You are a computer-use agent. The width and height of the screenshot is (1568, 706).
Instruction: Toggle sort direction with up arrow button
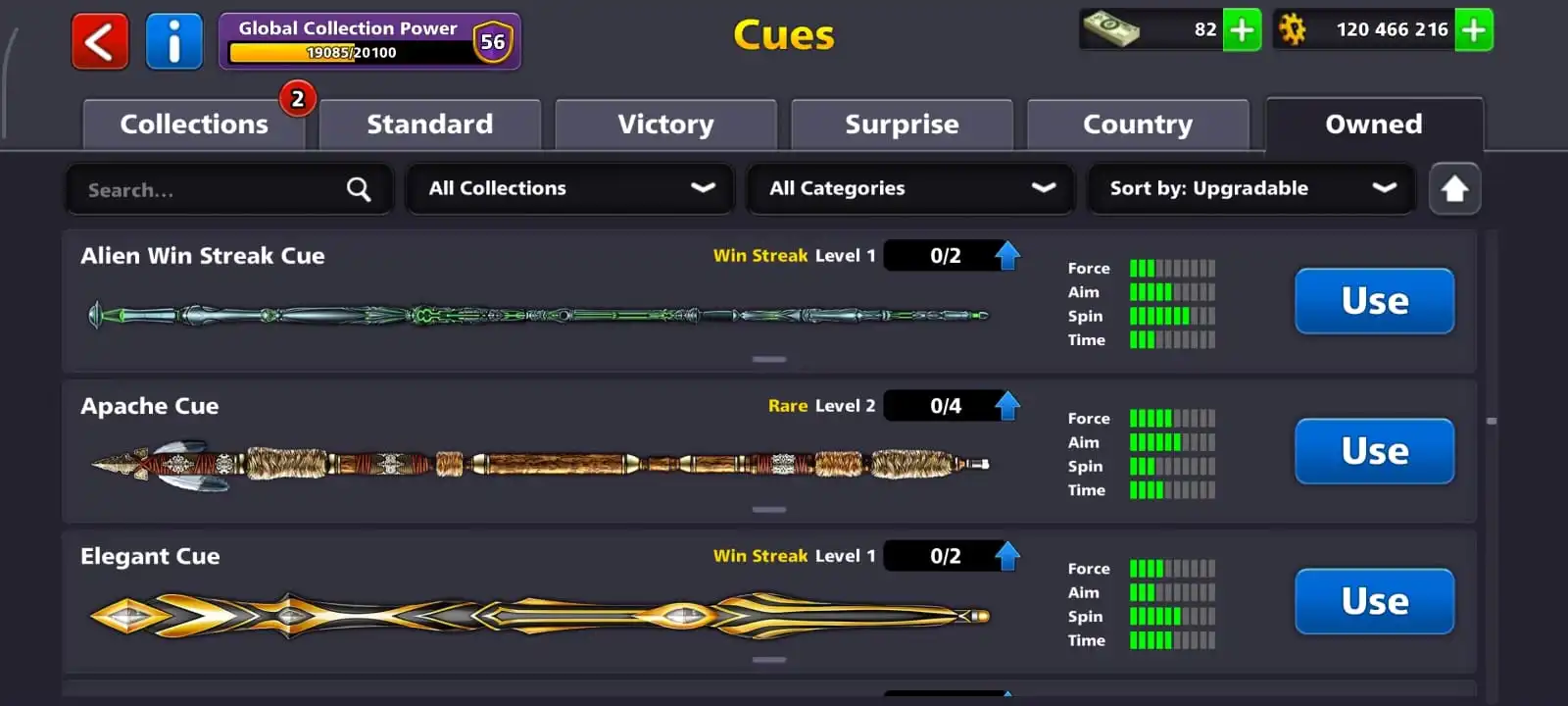(x=1454, y=188)
